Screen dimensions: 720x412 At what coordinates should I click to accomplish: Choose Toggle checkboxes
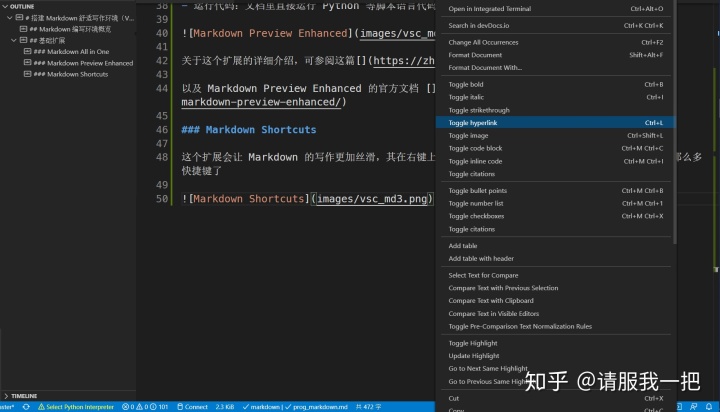pyautogui.click(x=556, y=216)
